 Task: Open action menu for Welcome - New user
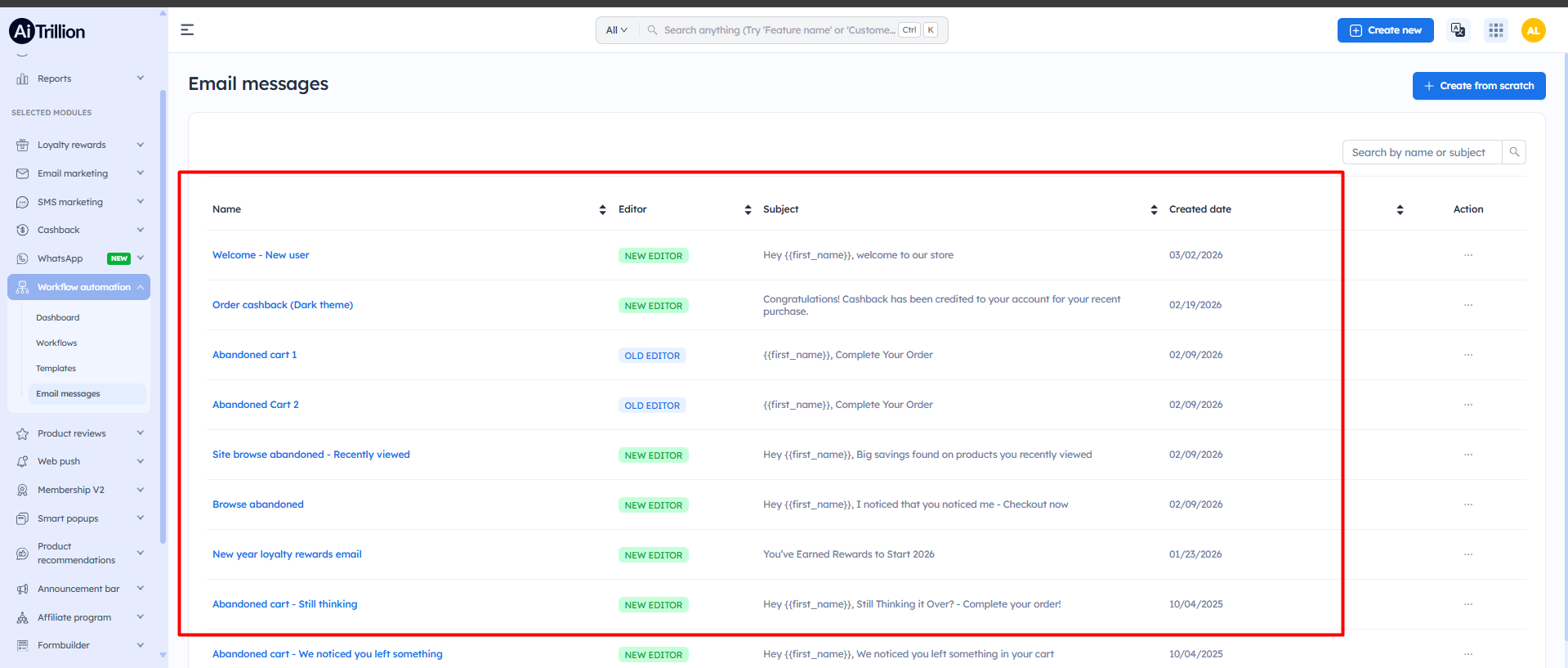1467,255
